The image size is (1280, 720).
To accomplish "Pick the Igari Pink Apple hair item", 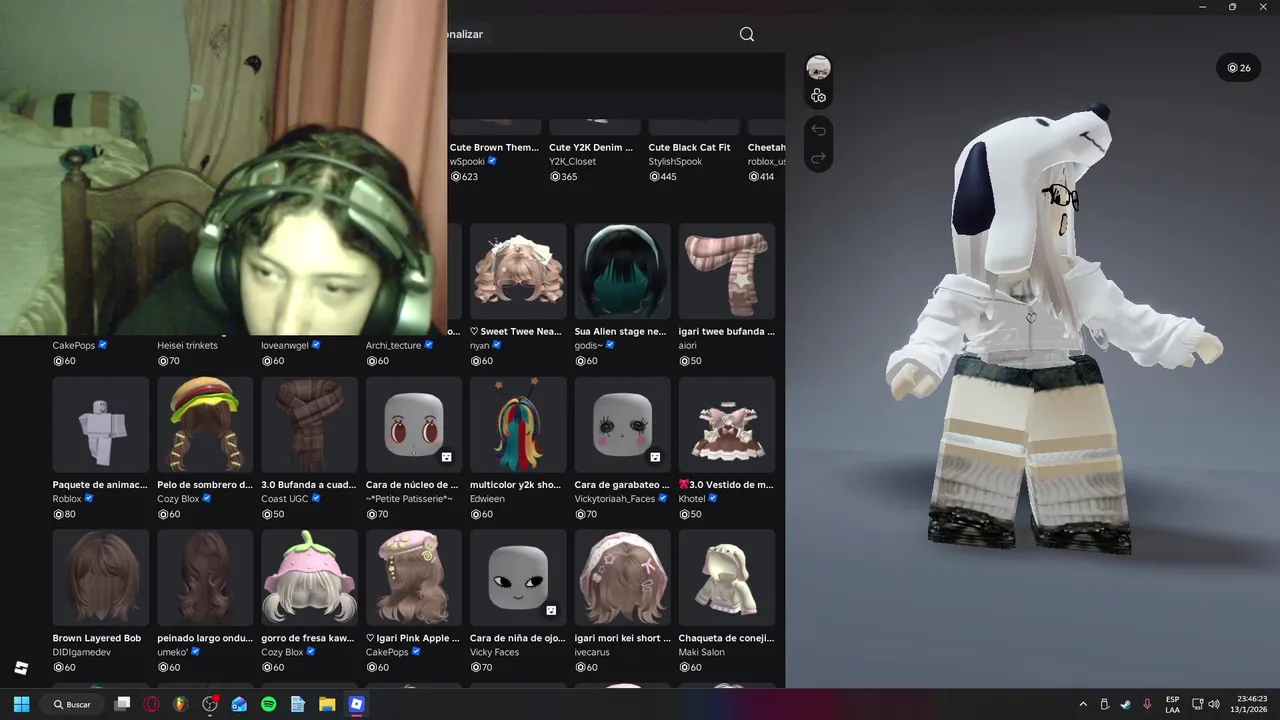I will (414, 577).
